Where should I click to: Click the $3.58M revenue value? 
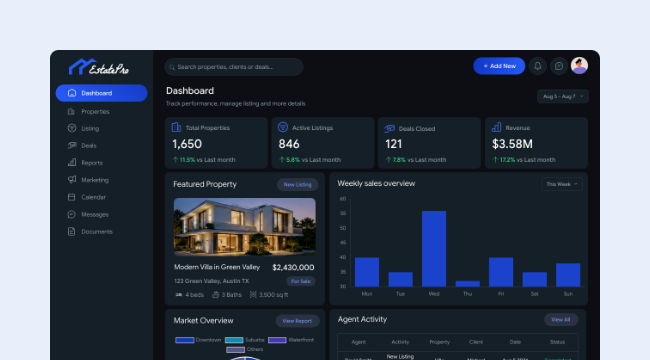click(512, 144)
